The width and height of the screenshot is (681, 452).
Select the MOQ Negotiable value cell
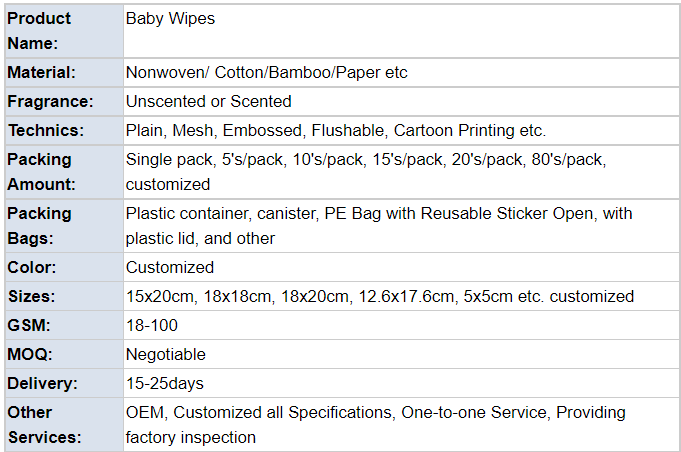(x=166, y=354)
